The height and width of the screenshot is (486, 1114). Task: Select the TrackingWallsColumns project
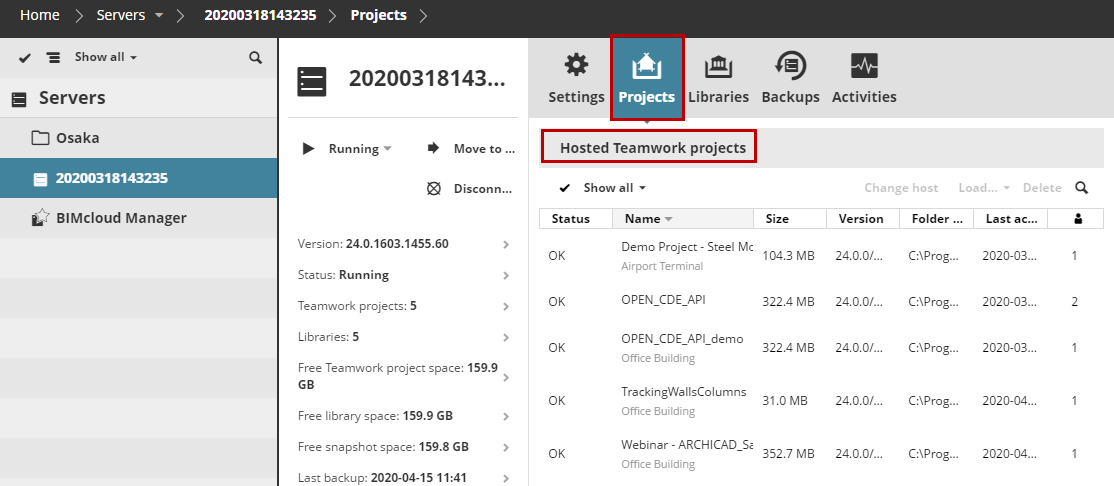point(821,400)
